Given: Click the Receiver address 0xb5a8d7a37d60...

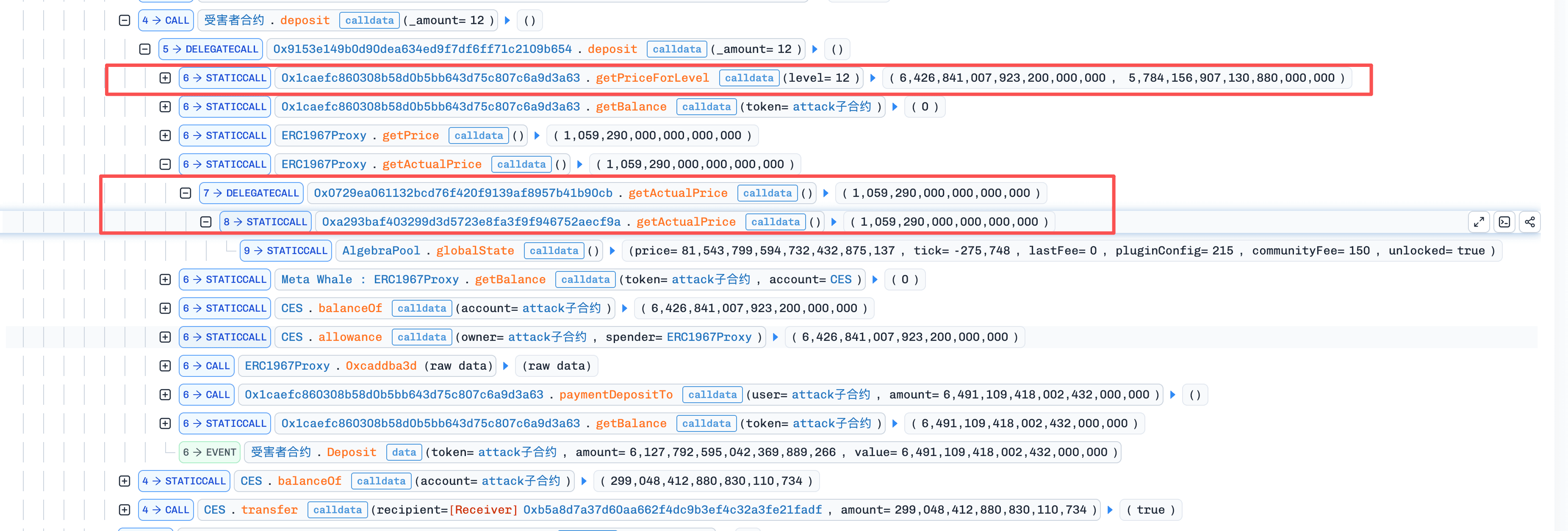Looking at the screenshot, I should pos(672,510).
